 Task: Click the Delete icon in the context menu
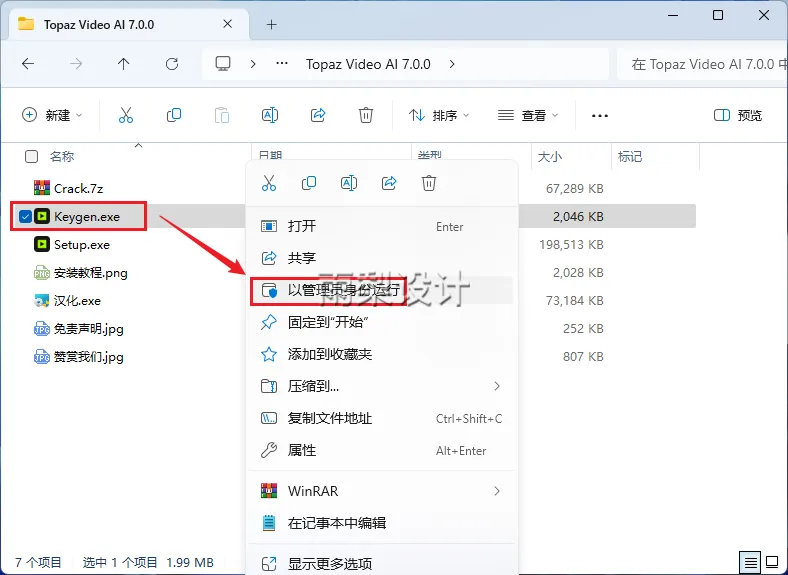[x=429, y=183]
